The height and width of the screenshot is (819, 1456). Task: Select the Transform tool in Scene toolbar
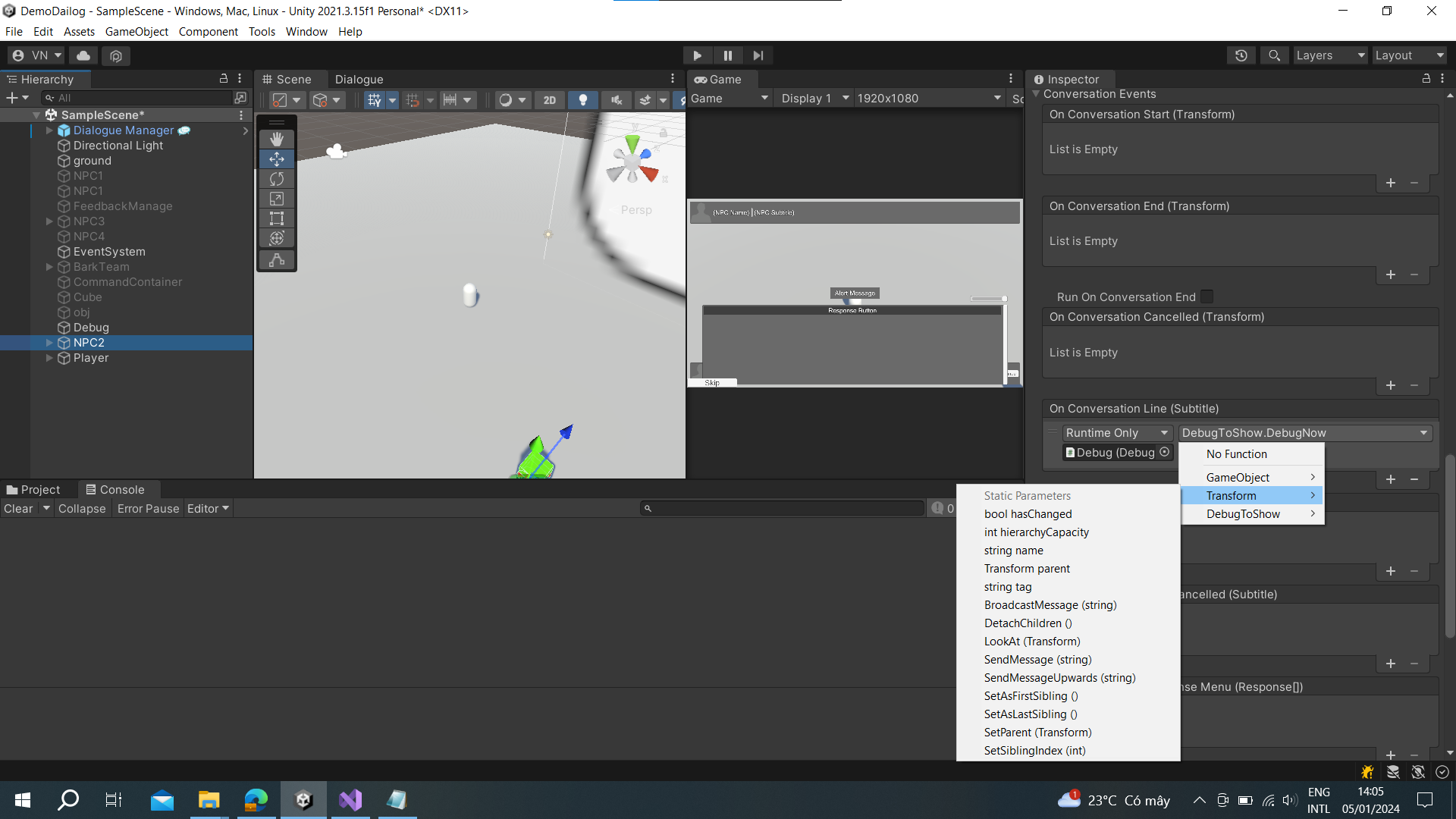coord(277,238)
